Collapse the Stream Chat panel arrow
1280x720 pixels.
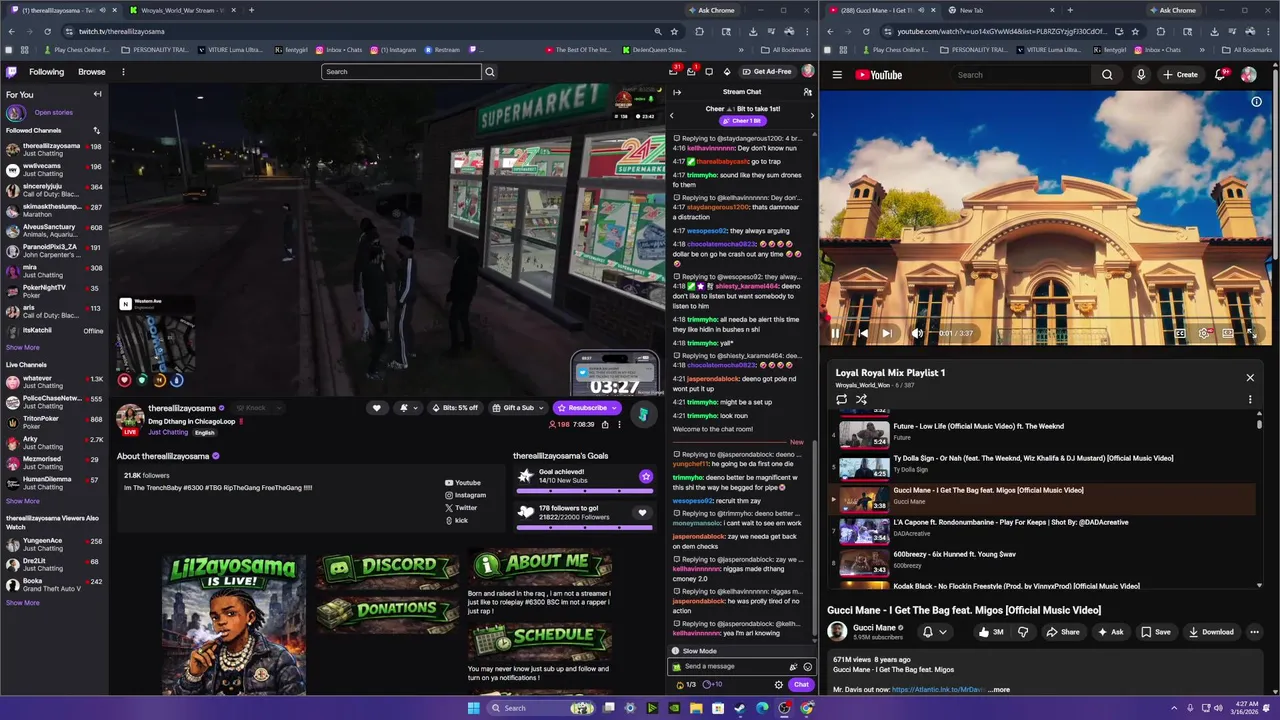coord(677,92)
